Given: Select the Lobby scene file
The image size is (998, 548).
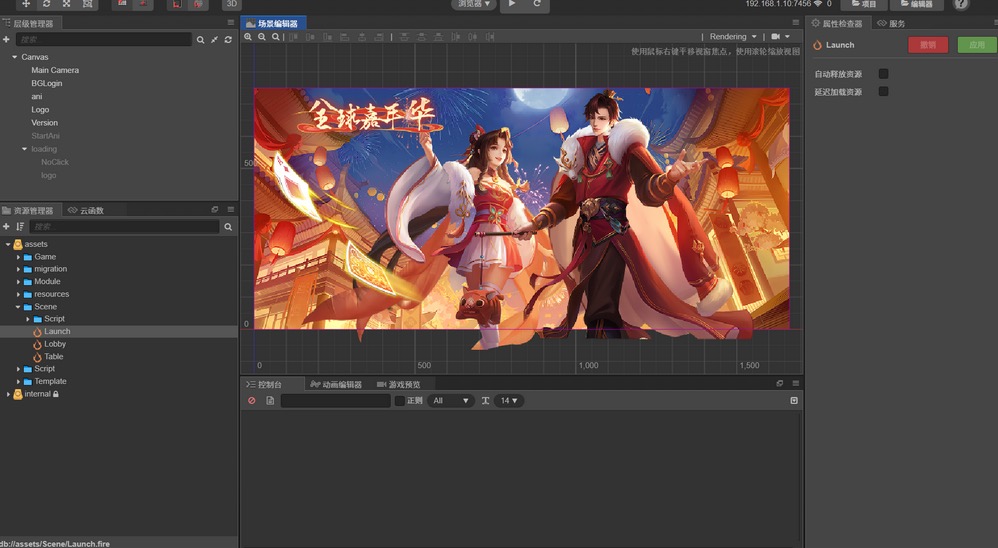Looking at the screenshot, I should [55, 344].
